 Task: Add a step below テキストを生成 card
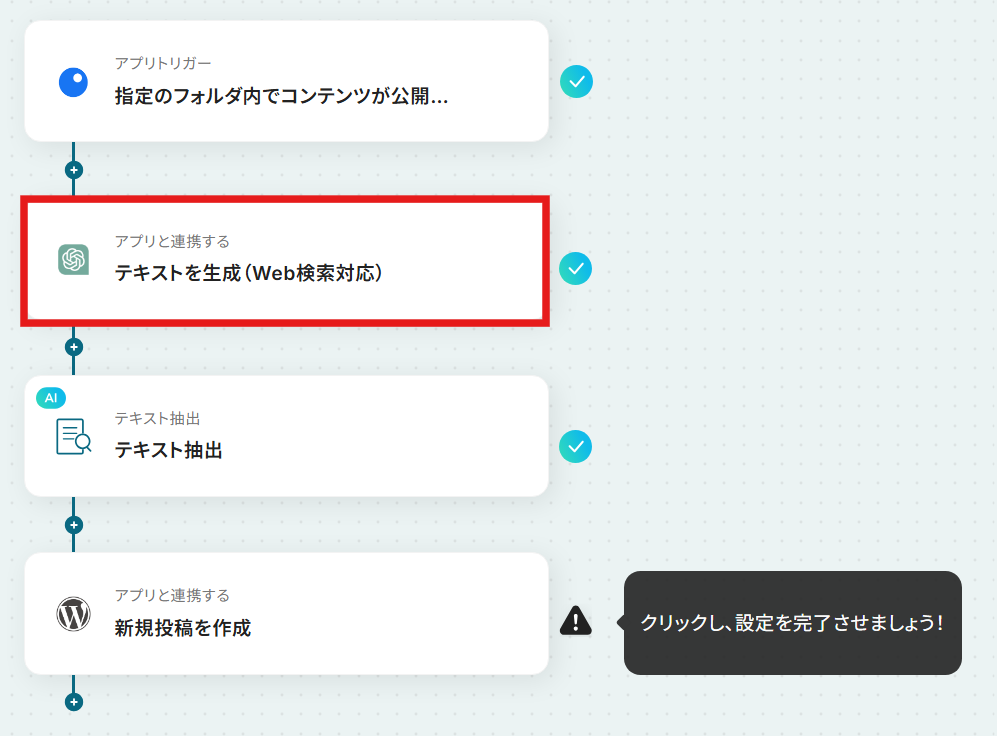(74, 347)
